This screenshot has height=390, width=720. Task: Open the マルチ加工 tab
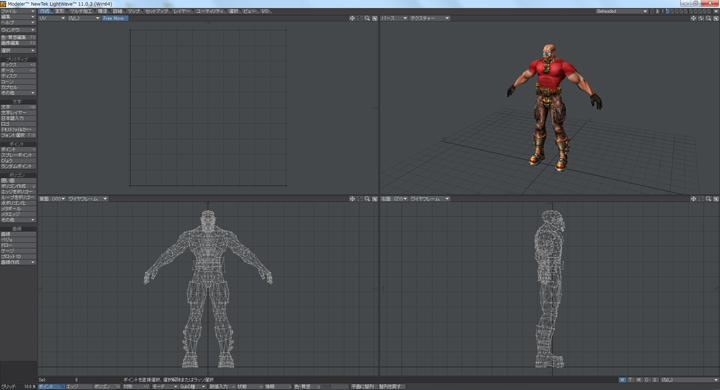coord(81,11)
